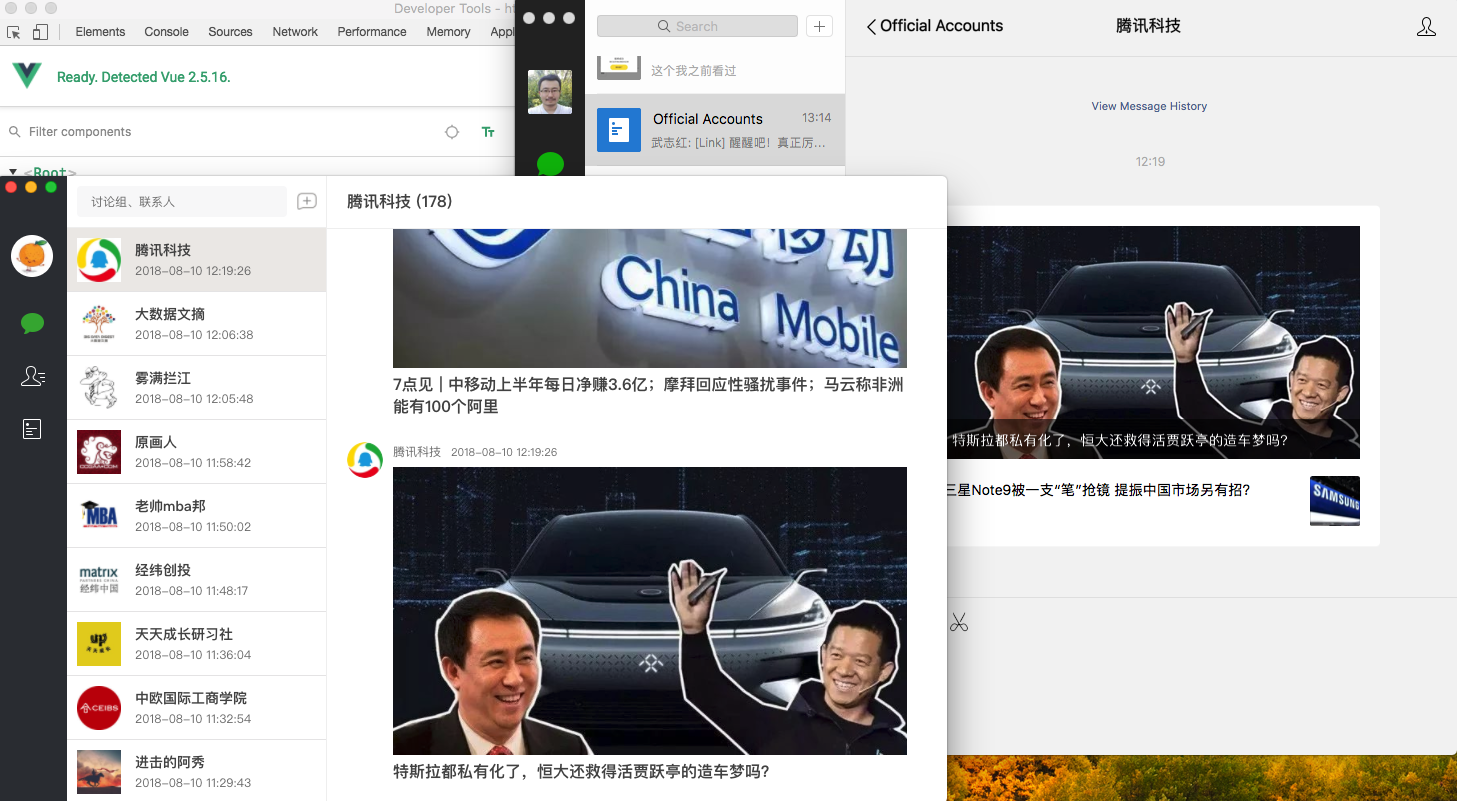This screenshot has height=801, width=1457.
Task: Click the Ready. Detected Vue 2.5.16. status text
Action: (144, 77)
